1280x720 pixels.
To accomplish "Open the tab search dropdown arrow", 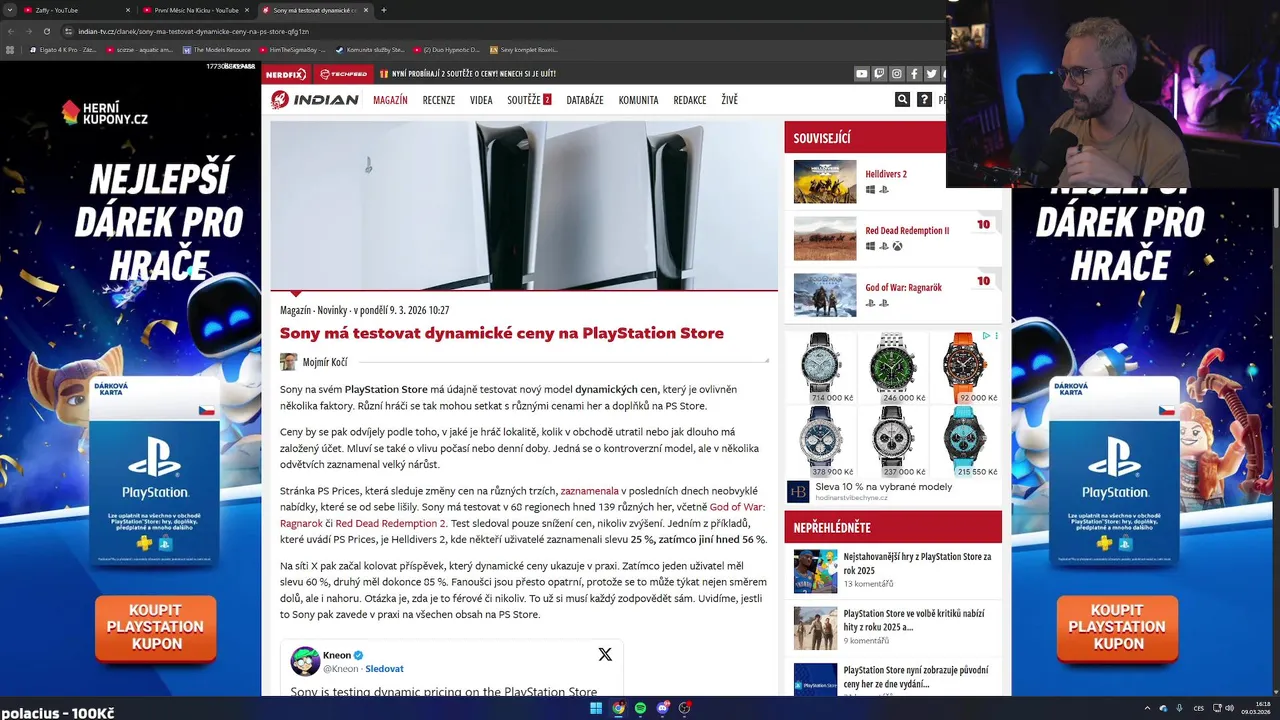I will click(x=11, y=10).
